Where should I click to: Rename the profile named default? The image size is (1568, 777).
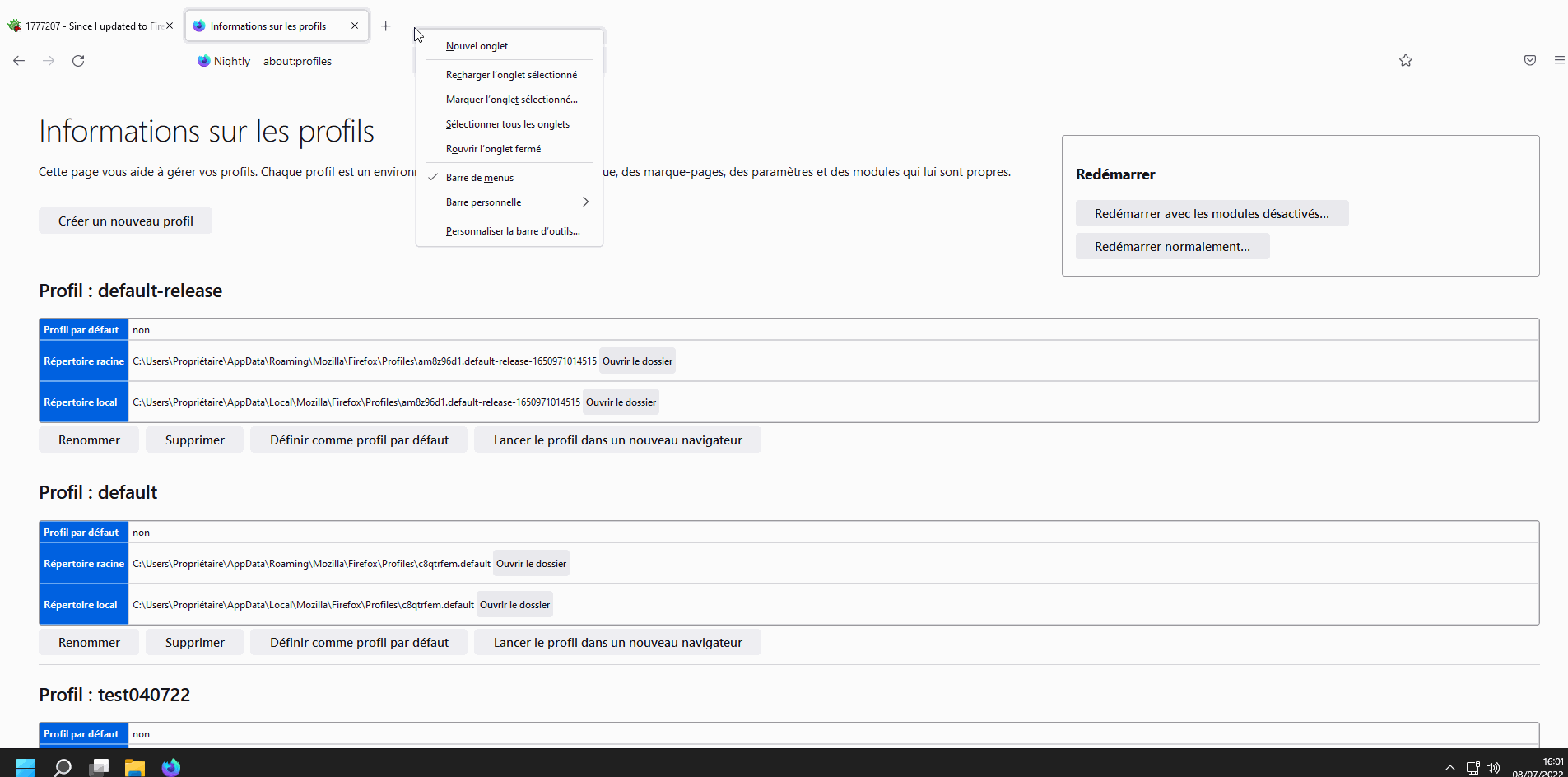(89, 642)
